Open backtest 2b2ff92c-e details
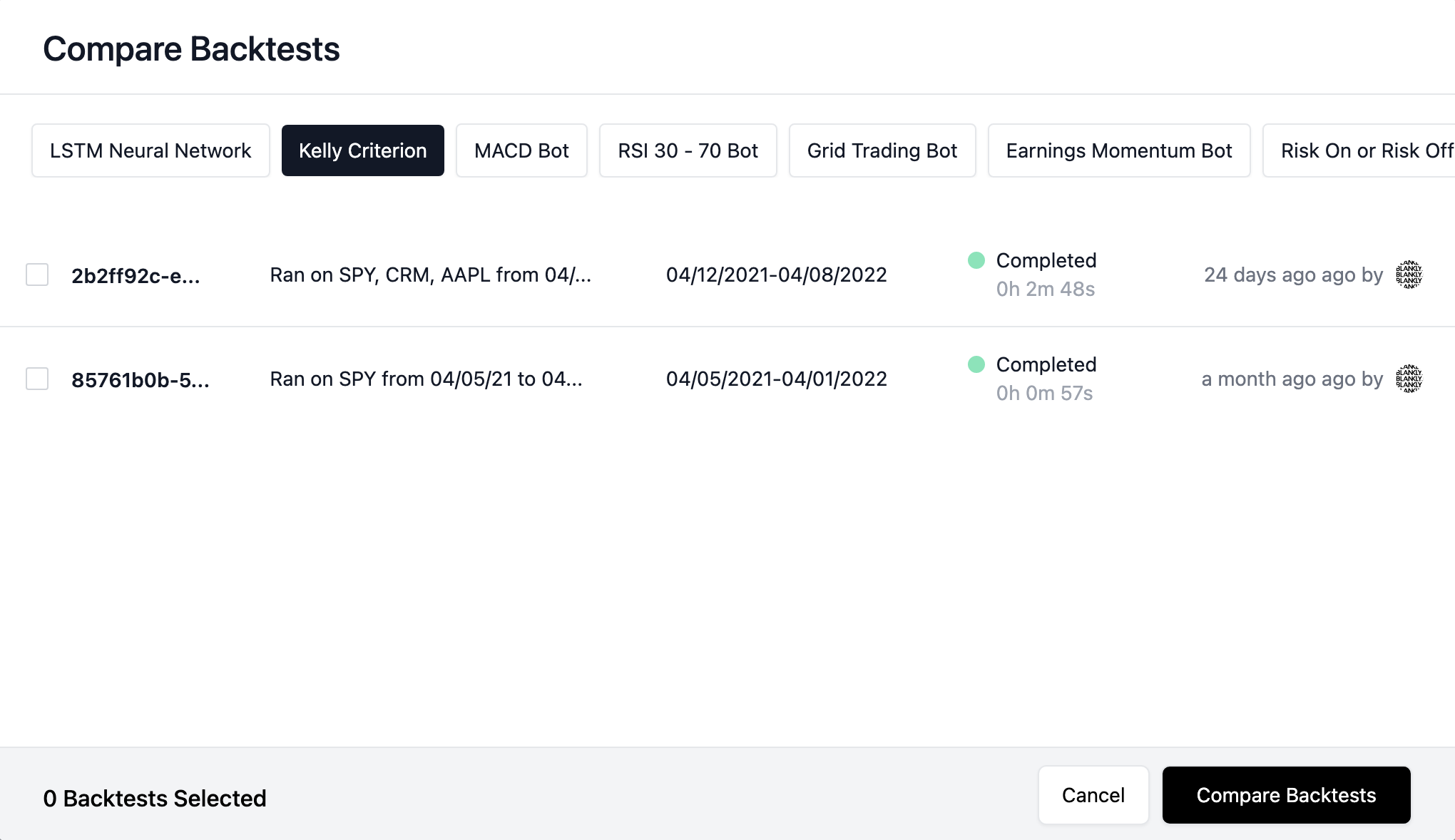The image size is (1455, 840). point(136,275)
